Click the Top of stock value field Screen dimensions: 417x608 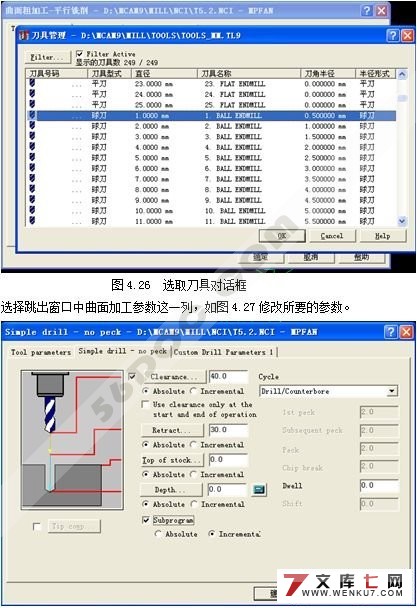(x=228, y=460)
